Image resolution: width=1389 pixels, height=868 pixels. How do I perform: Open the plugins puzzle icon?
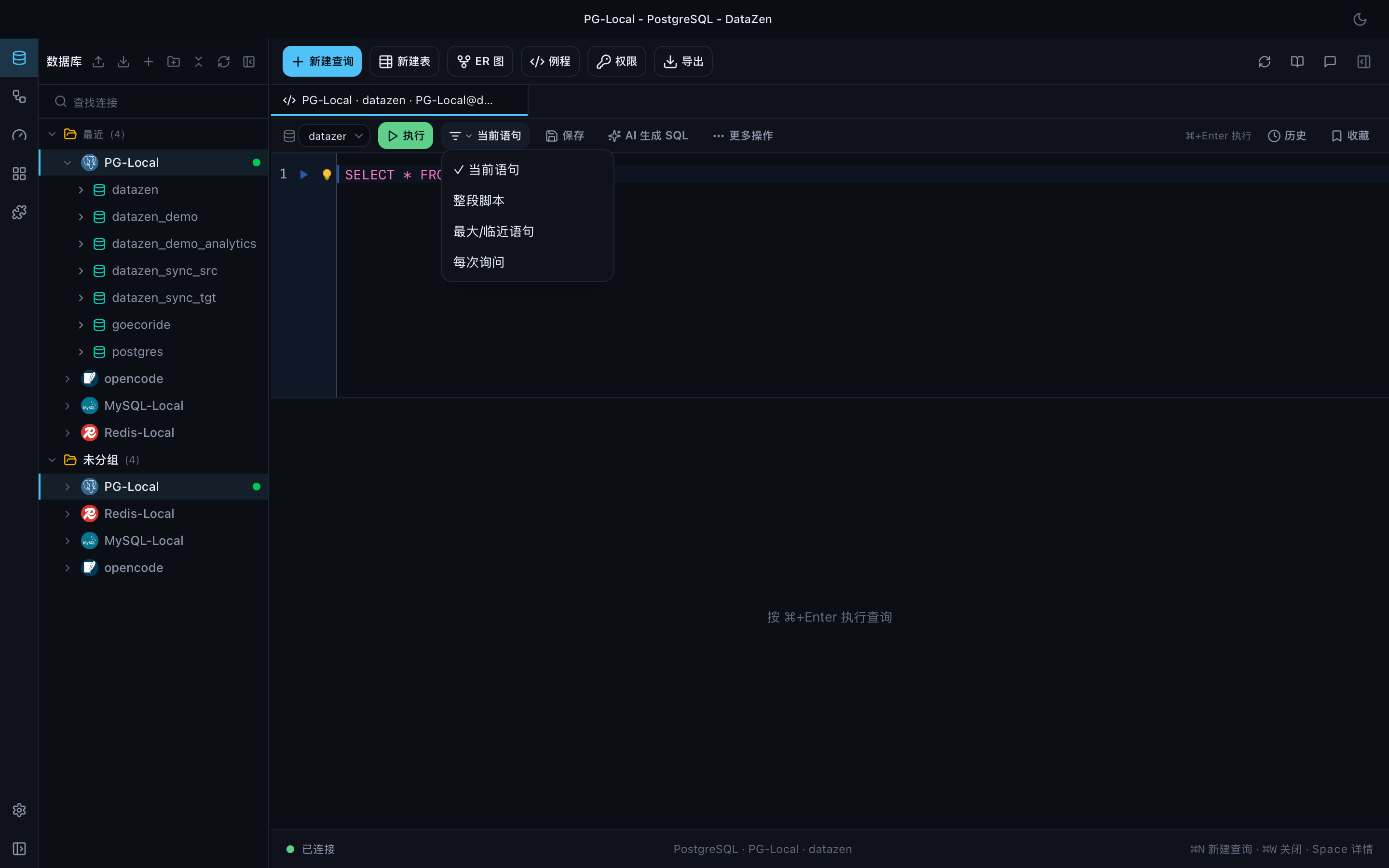pos(19,212)
